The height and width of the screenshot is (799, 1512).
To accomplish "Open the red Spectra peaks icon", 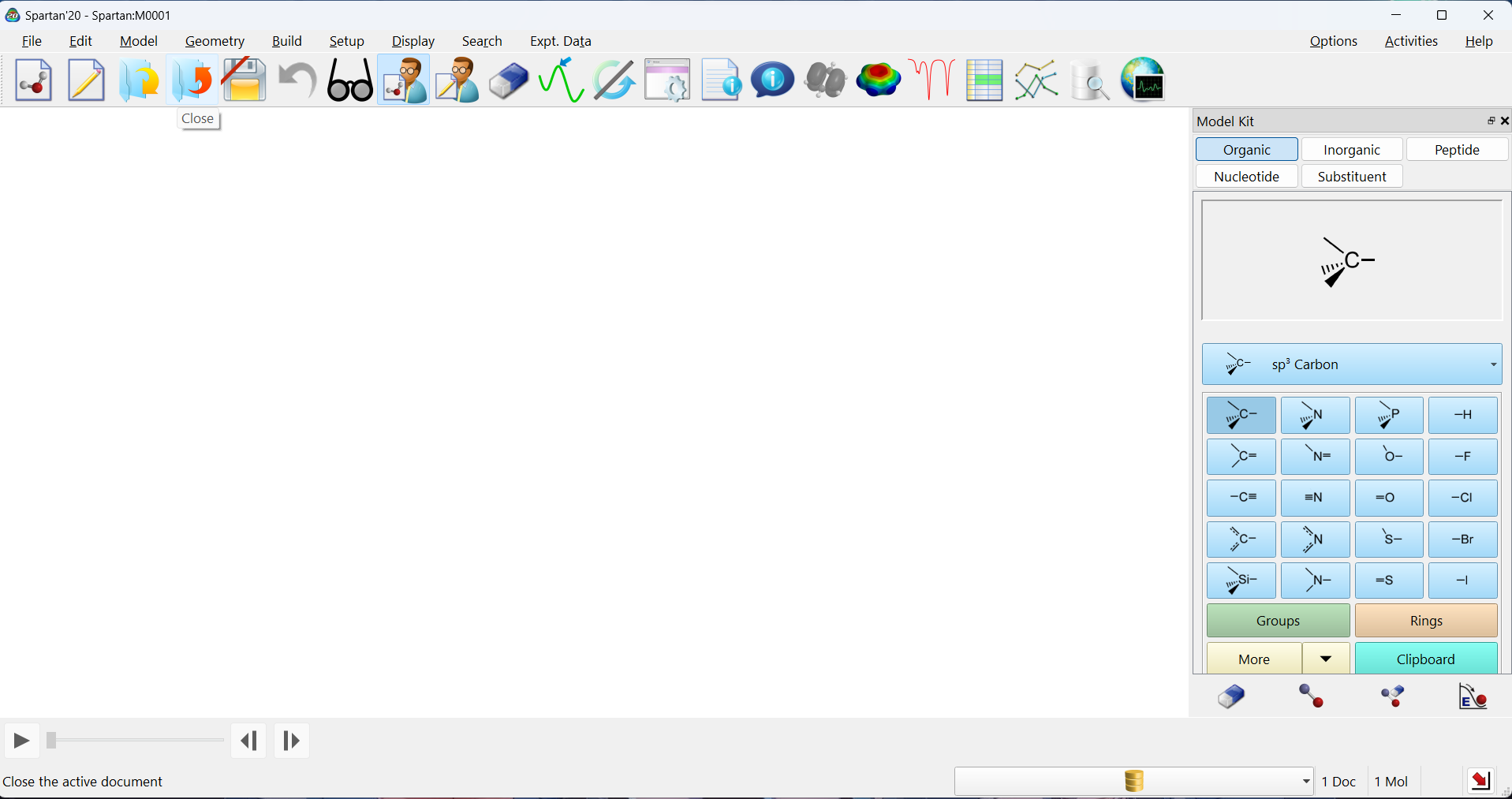I will coord(931,80).
